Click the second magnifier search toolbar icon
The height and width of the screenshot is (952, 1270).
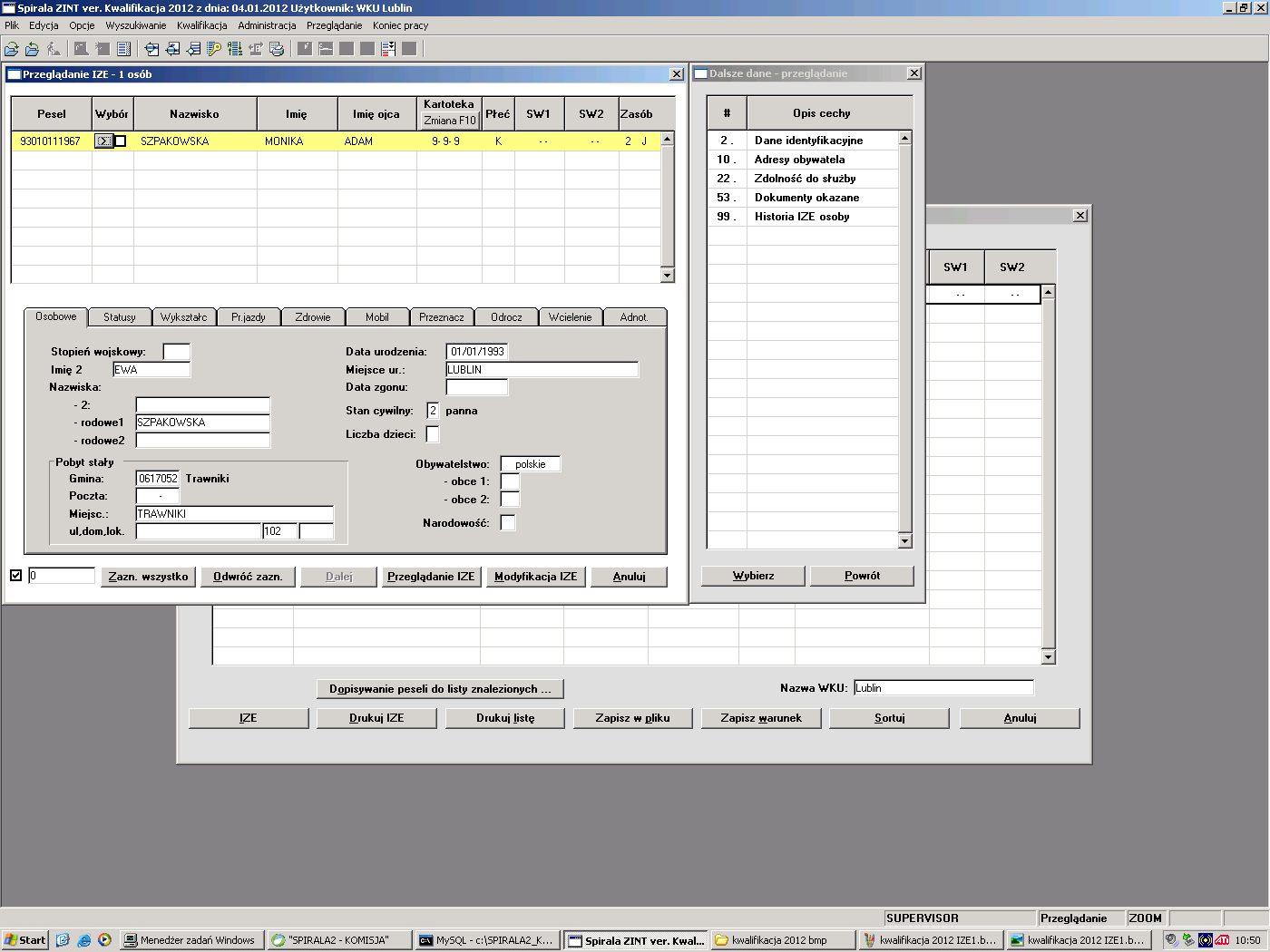pos(172,49)
